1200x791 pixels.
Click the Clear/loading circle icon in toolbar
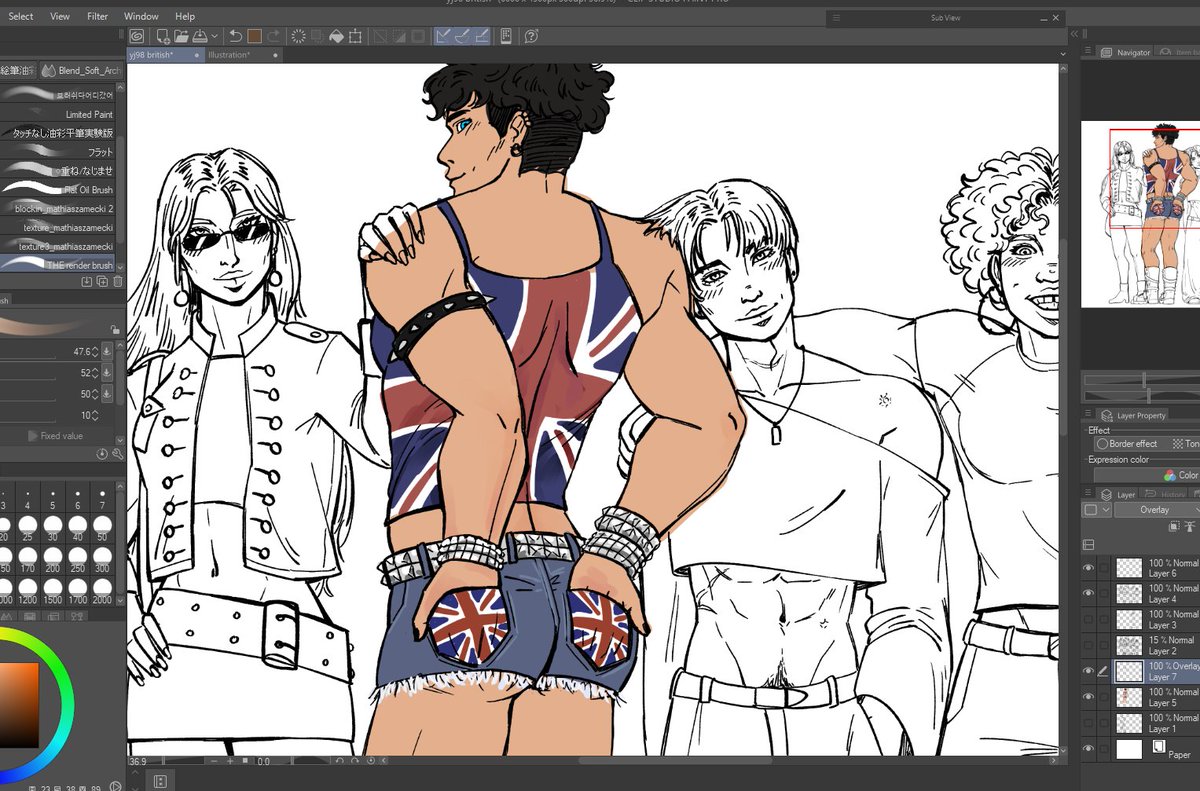click(299, 36)
